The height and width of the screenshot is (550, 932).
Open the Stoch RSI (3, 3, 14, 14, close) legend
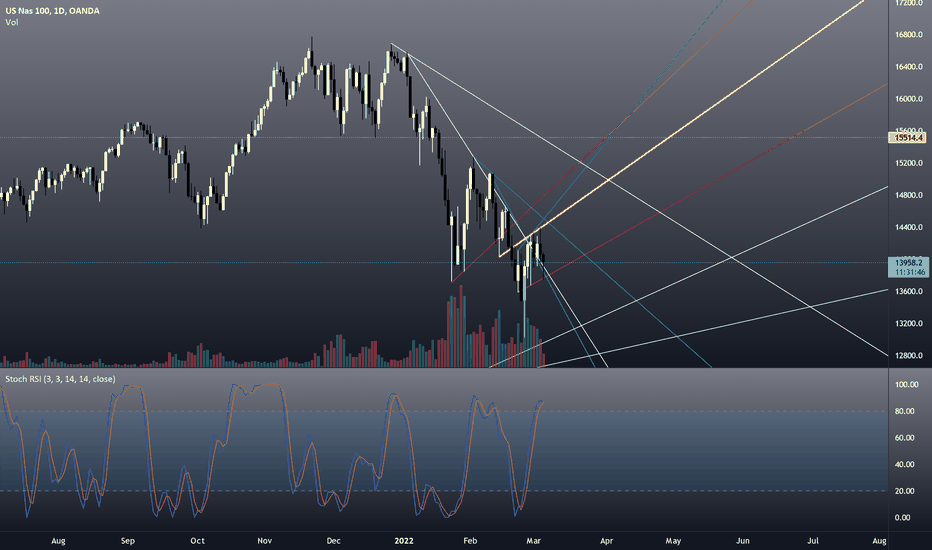(60, 379)
